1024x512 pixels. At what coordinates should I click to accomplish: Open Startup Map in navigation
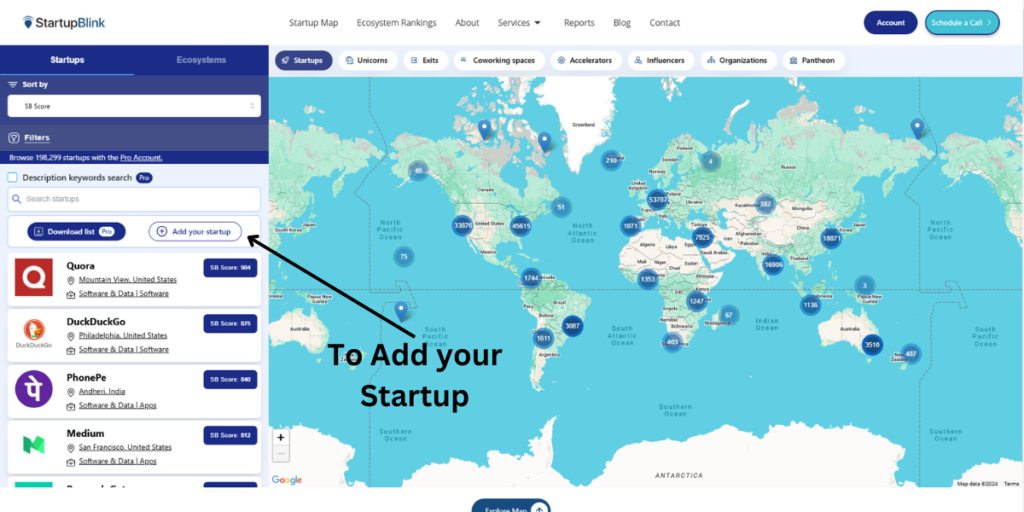313,22
